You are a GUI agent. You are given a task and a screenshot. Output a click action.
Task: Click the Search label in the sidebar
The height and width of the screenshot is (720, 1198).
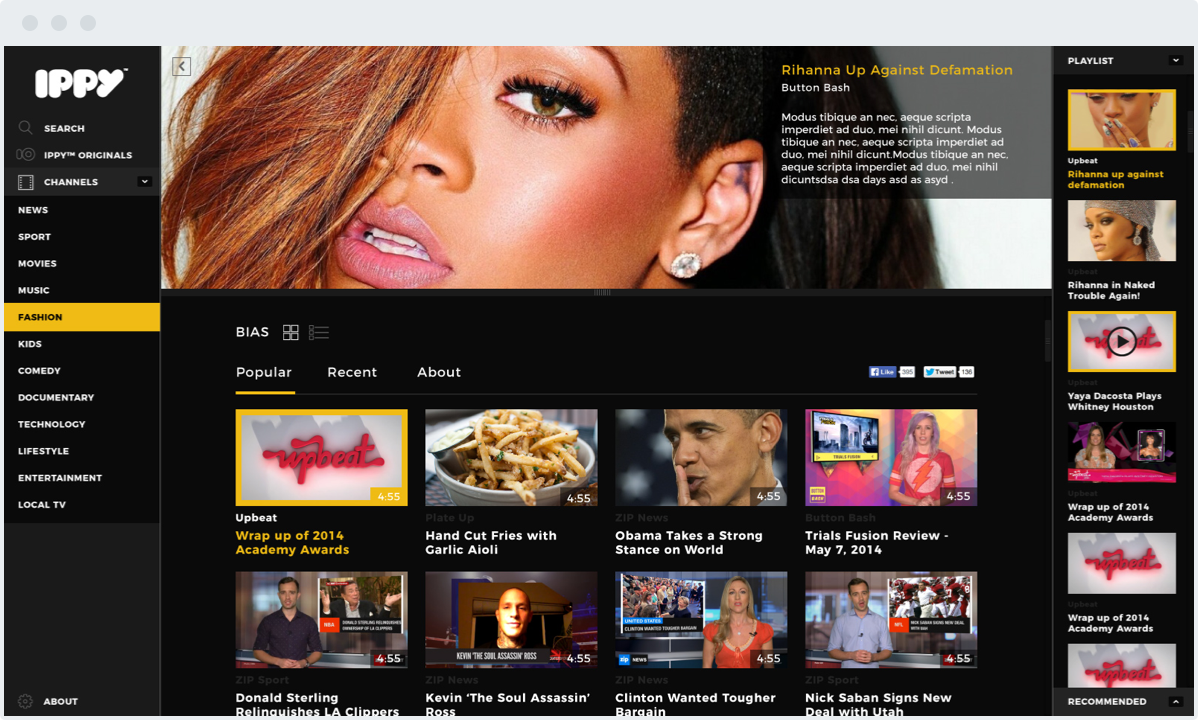64,128
